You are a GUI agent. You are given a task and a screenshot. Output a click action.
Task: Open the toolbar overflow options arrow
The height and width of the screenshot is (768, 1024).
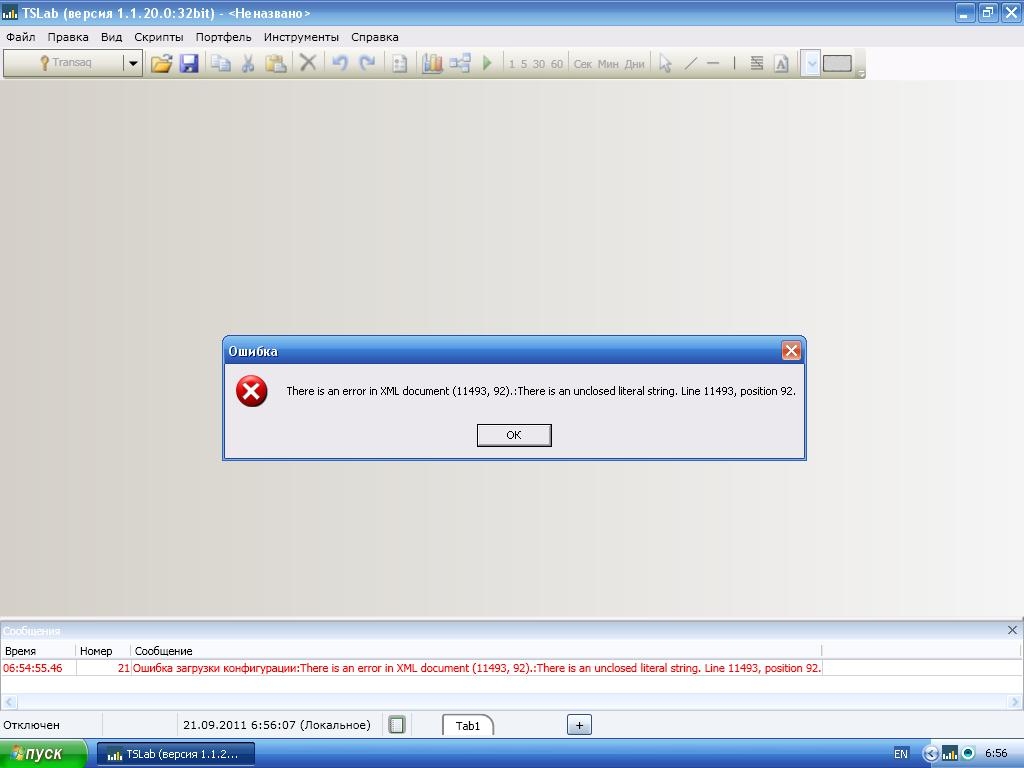(x=861, y=73)
